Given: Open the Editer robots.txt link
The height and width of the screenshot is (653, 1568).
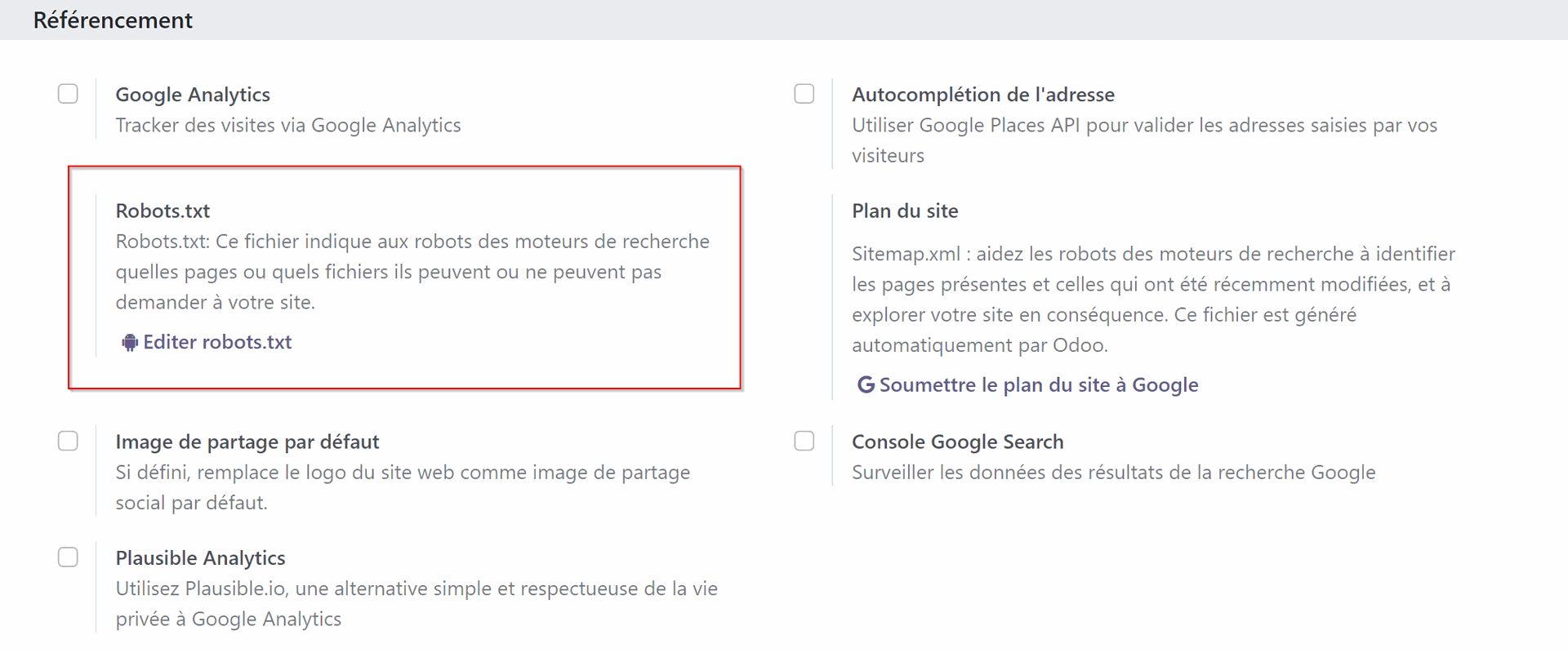Looking at the screenshot, I should click(x=217, y=342).
